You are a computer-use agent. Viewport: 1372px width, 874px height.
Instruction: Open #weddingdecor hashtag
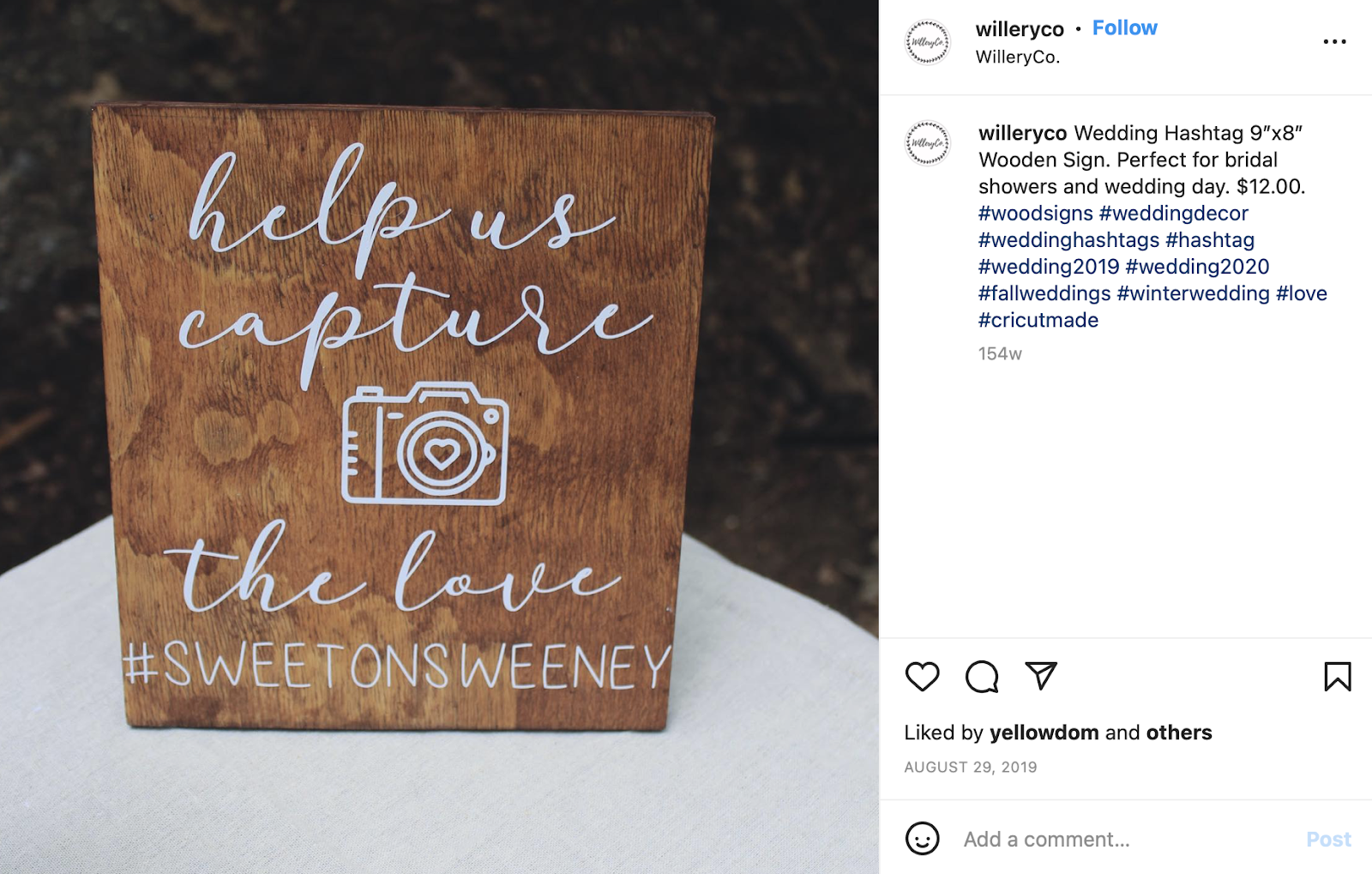pyautogui.click(x=1173, y=214)
